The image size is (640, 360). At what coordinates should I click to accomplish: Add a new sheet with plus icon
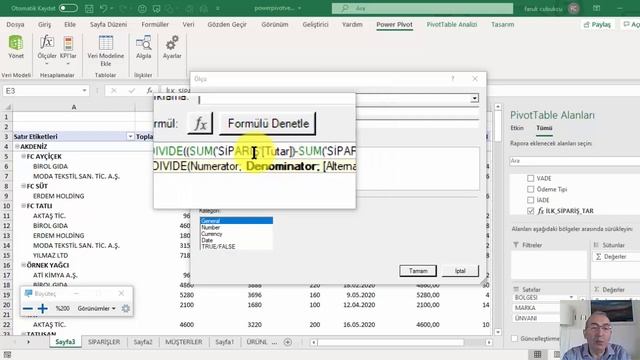pos(288,342)
